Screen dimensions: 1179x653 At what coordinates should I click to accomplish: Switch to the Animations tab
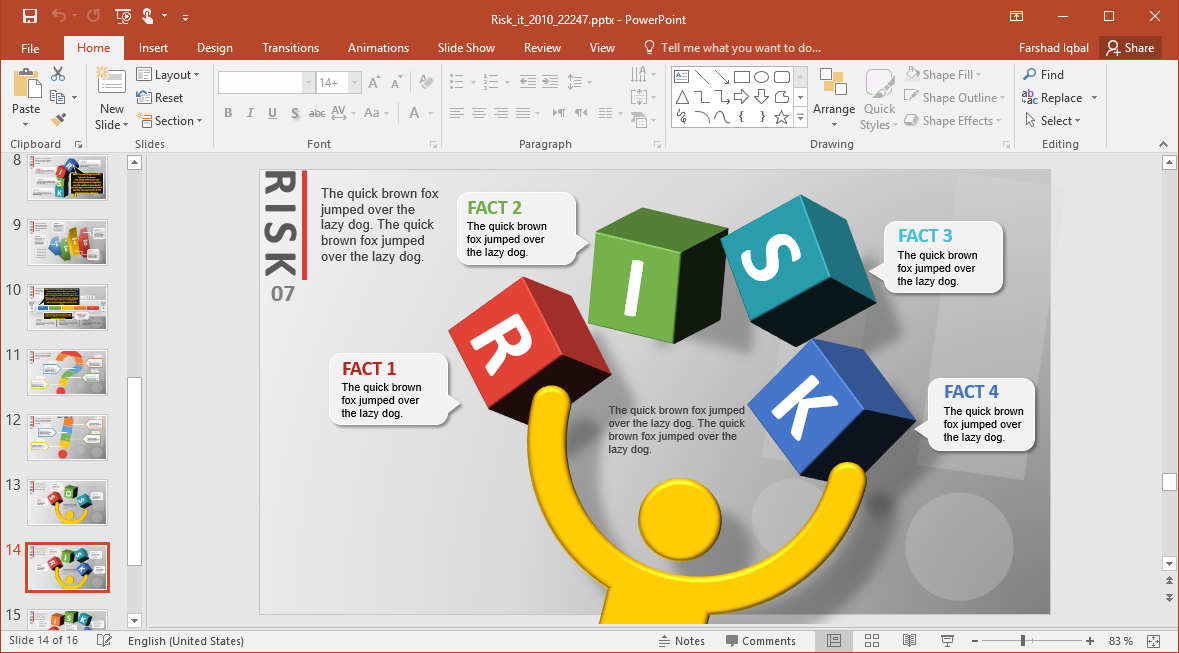(x=378, y=48)
